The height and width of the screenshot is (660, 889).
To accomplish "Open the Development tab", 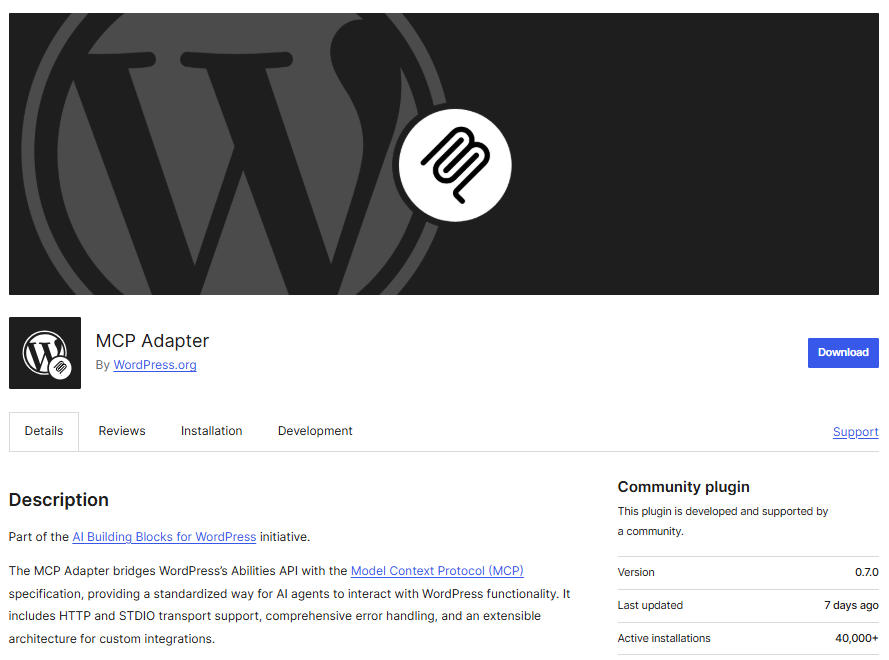I will [315, 431].
